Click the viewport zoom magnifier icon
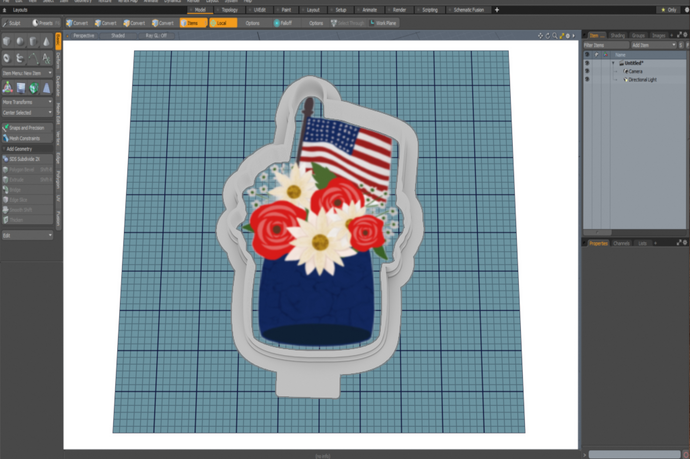 (554, 36)
